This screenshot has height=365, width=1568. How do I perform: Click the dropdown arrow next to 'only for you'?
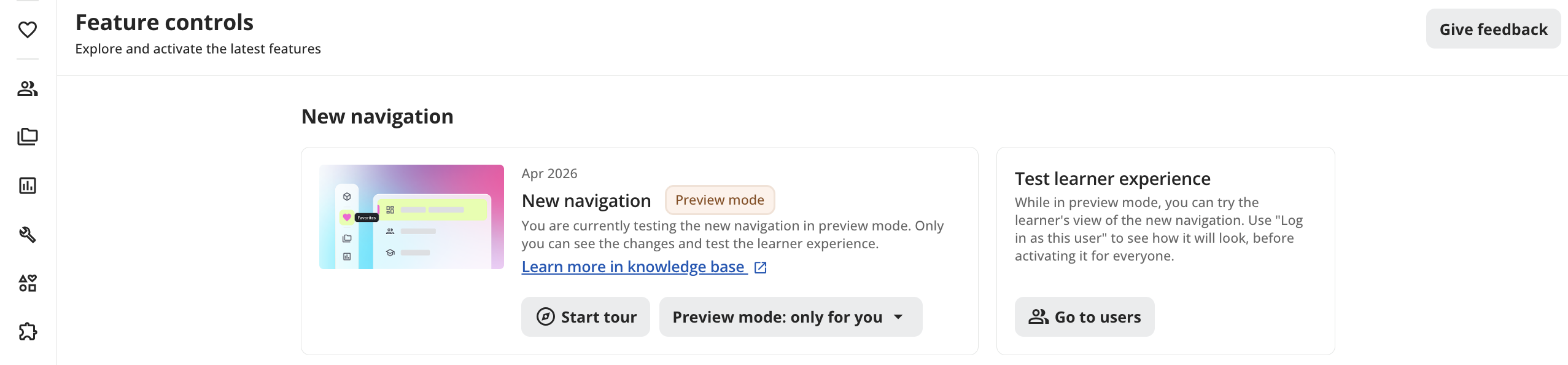[898, 317]
